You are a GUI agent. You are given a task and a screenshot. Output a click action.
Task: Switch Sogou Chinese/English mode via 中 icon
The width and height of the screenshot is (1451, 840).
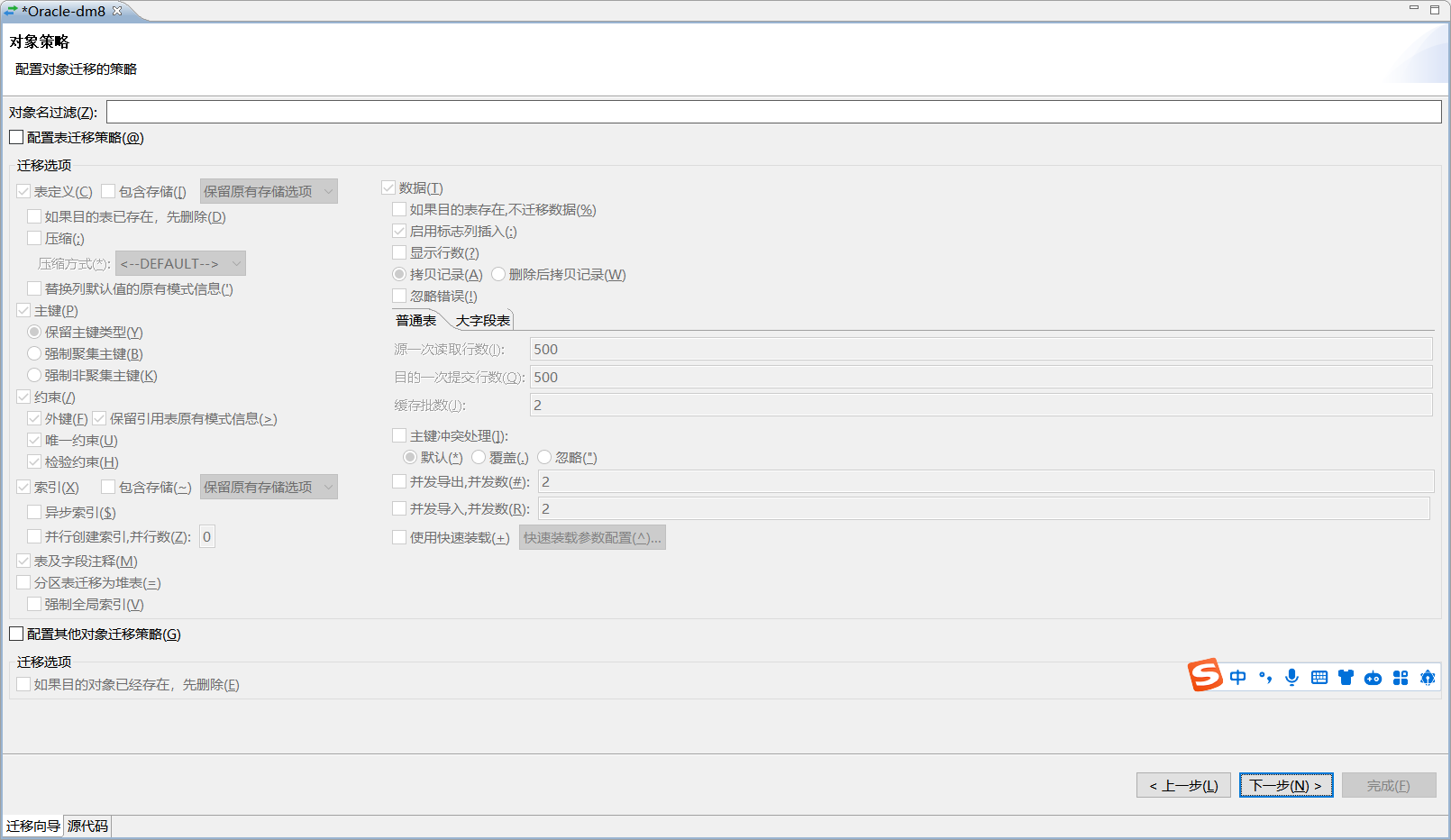pos(1238,678)
